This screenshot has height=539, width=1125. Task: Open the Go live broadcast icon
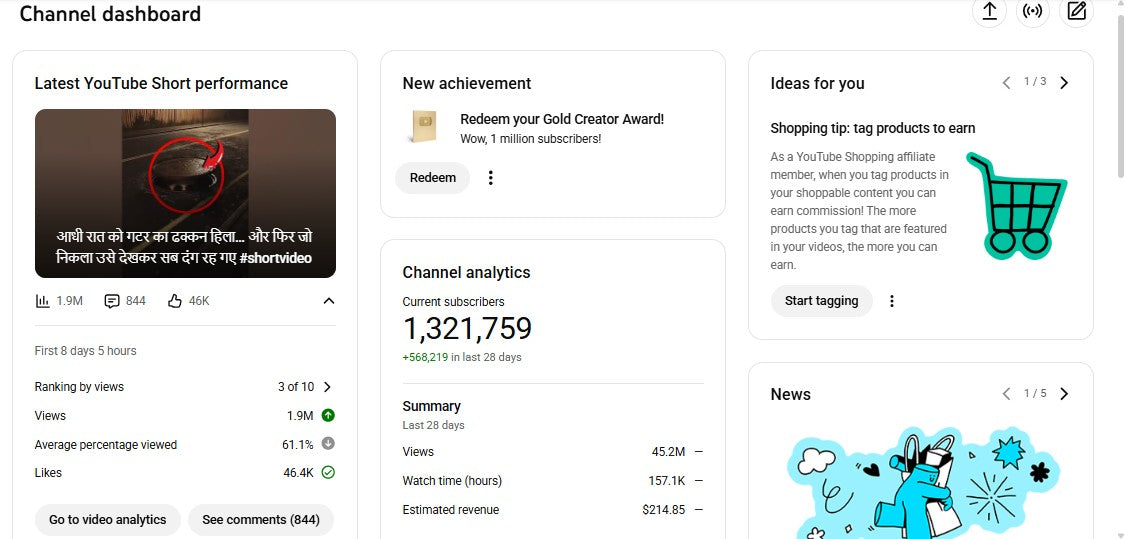1033,12
